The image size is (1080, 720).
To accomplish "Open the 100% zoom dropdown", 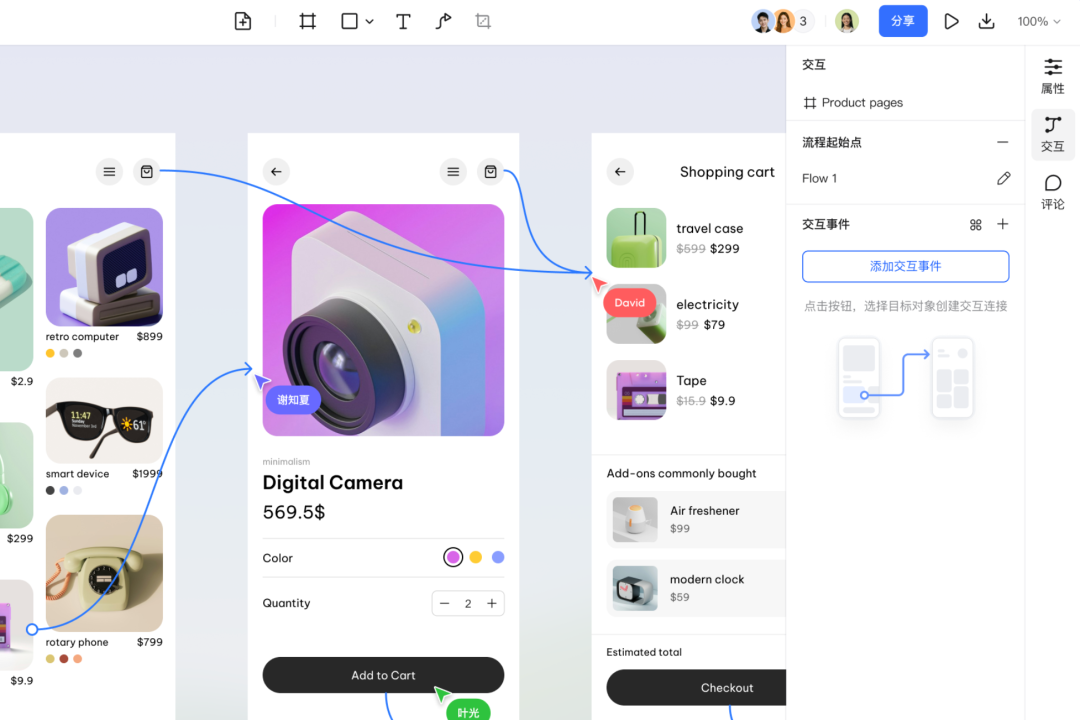I will tap(1039, 21).
